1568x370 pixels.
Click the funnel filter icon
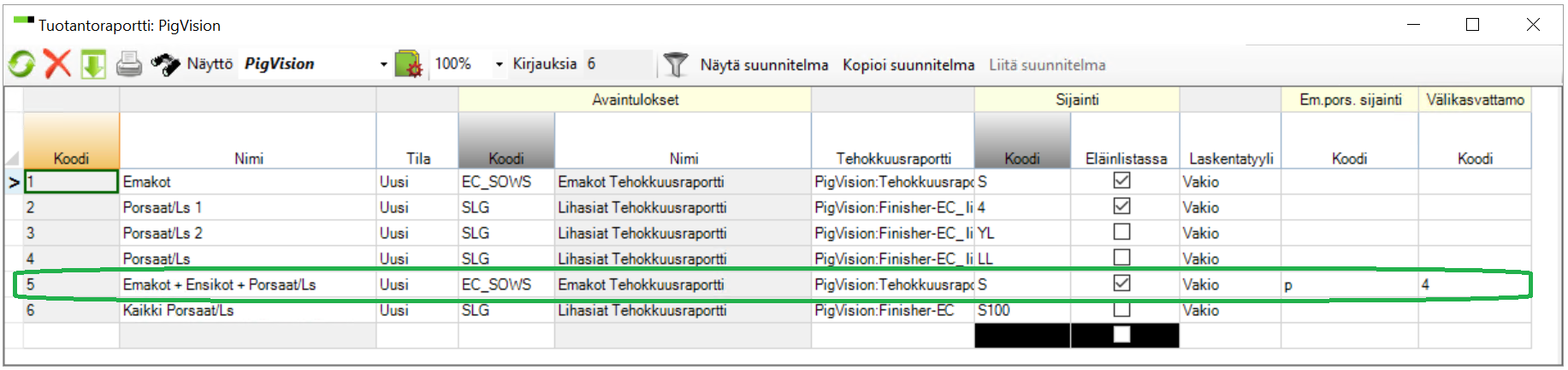(x=675, y=64)
